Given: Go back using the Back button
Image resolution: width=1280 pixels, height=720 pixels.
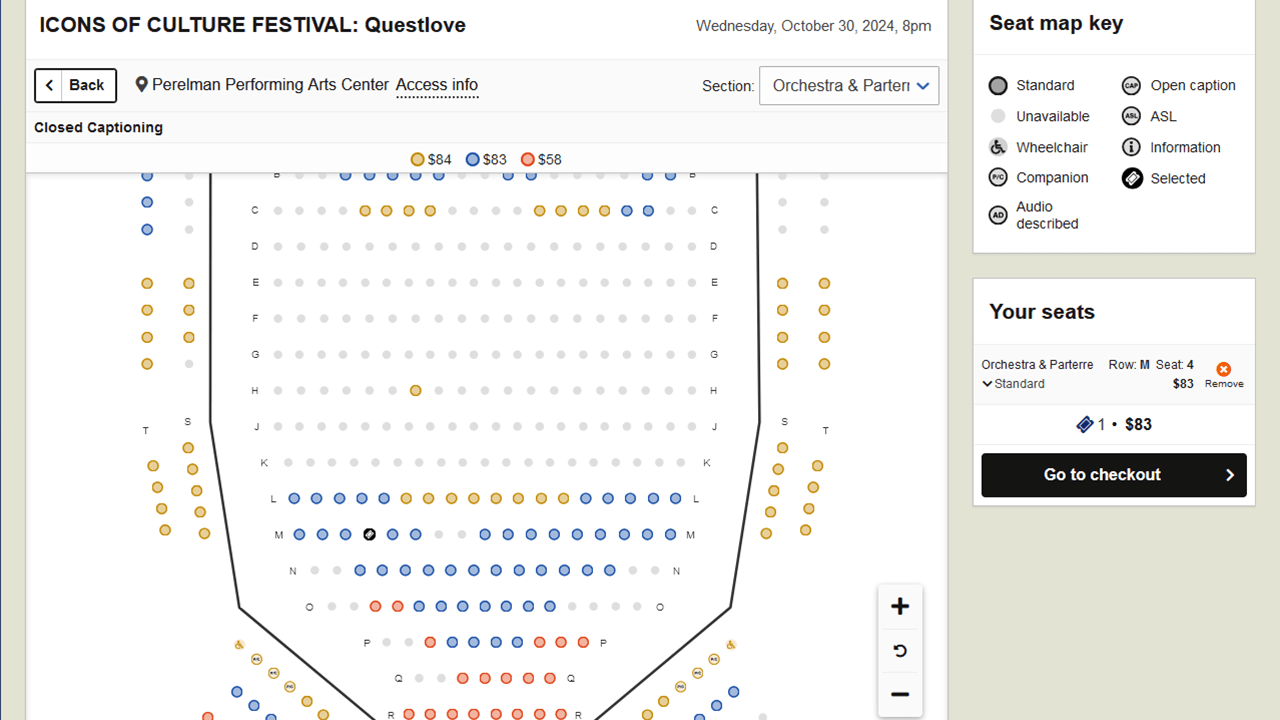Looking at the screenshot, I should pos(76,86).
